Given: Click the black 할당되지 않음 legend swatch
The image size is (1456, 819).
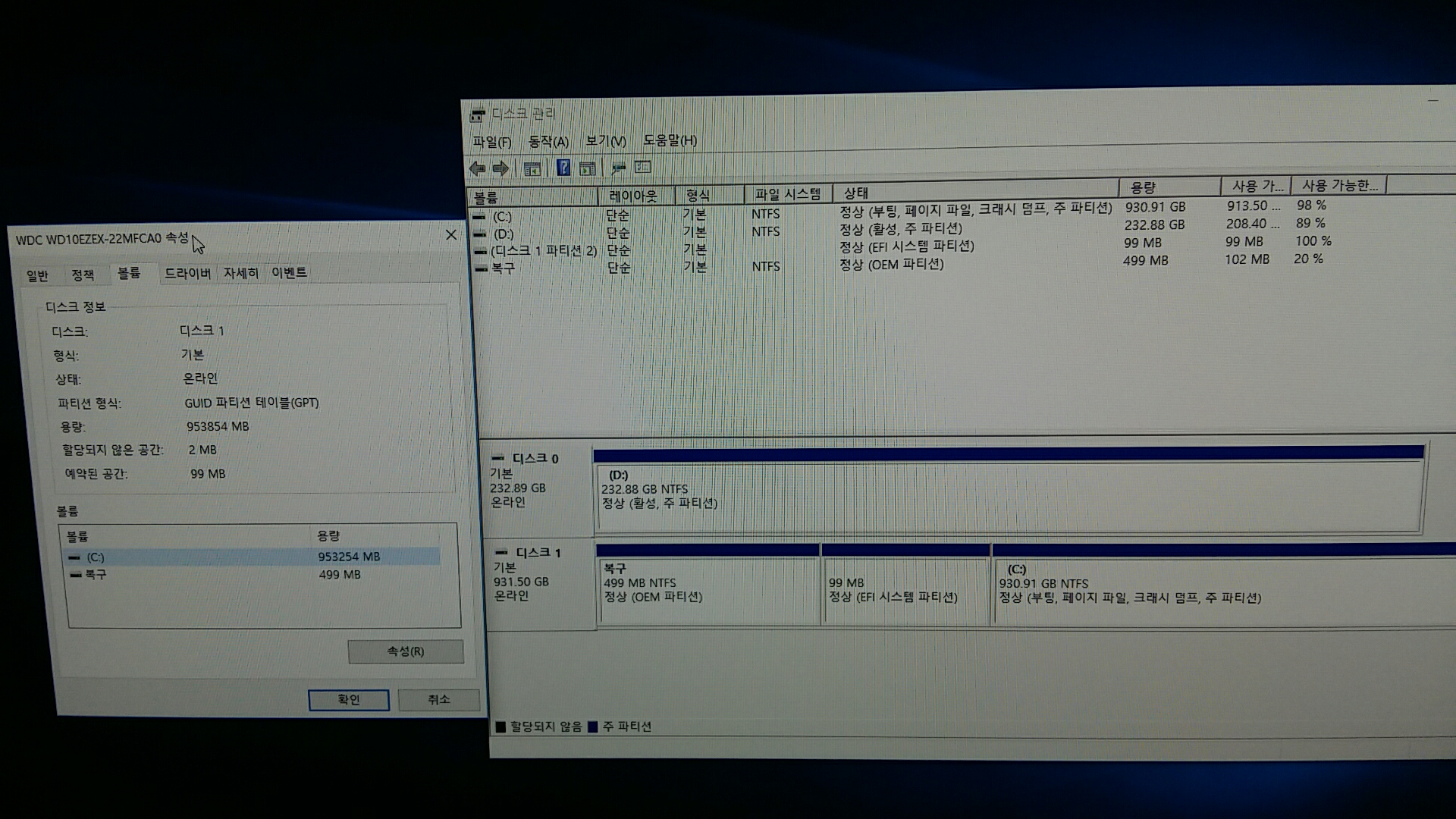Looking at the screenshot, I should click(x=500, y=727).
